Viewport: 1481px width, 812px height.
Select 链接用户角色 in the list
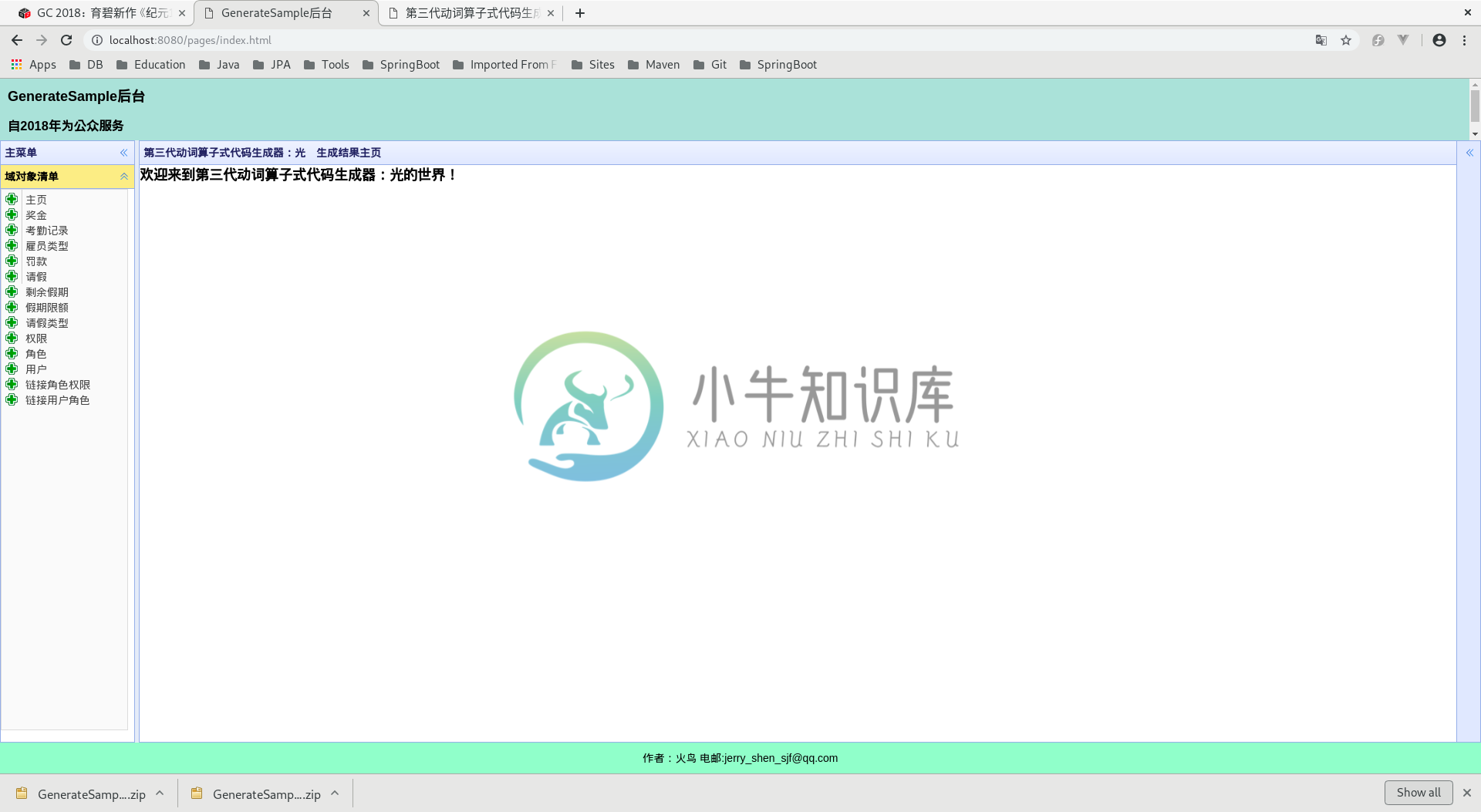pyautogui.click(x=58, y=400)
